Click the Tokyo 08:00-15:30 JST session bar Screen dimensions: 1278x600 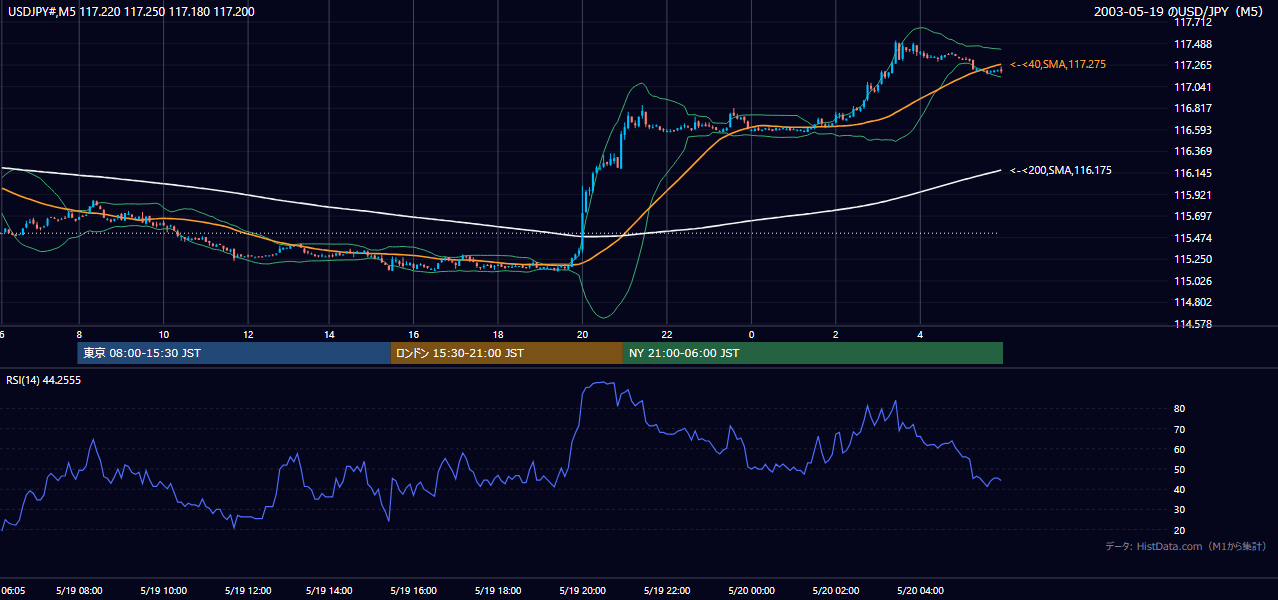234,353
